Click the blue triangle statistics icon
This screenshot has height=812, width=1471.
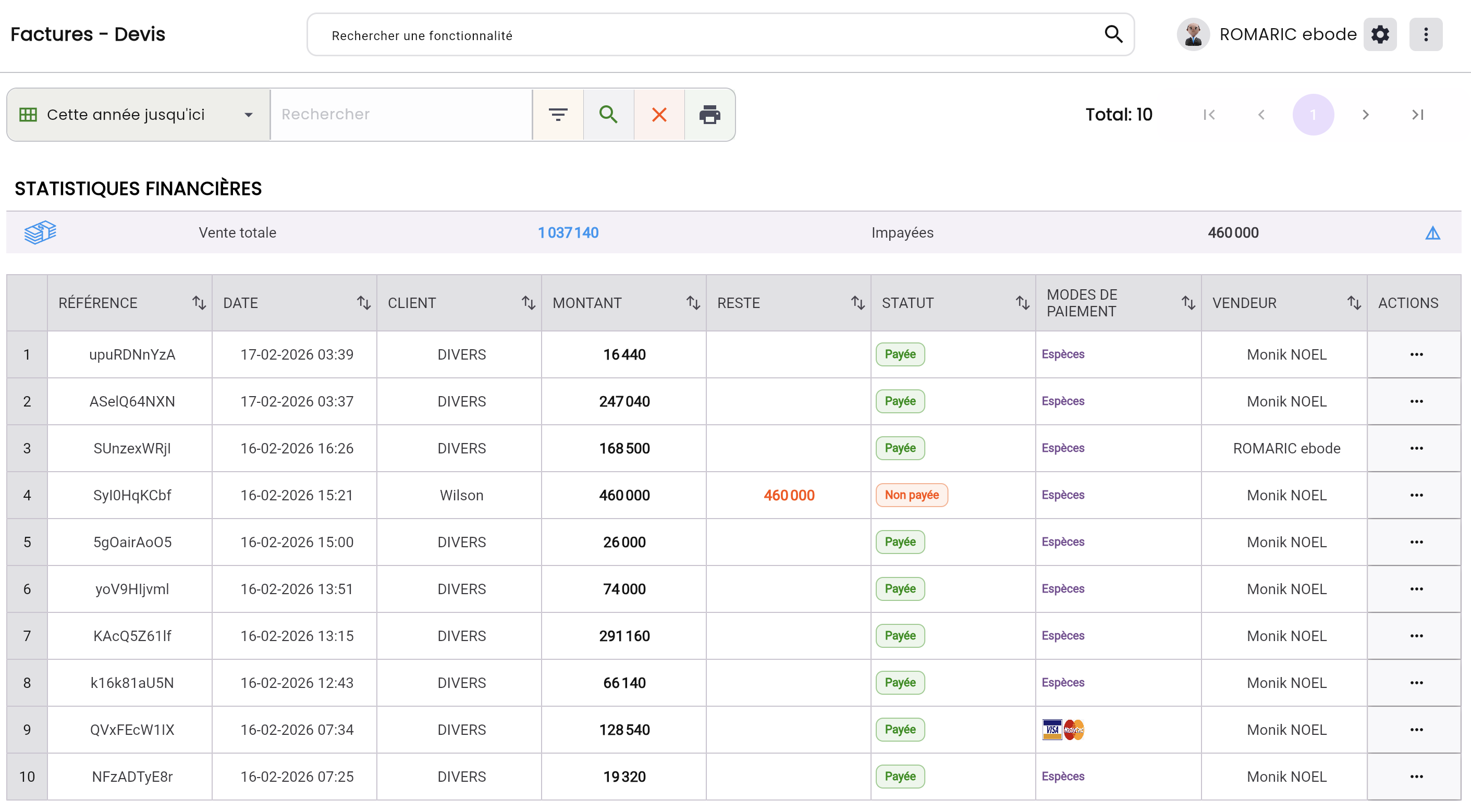[x=1432, y=233]
